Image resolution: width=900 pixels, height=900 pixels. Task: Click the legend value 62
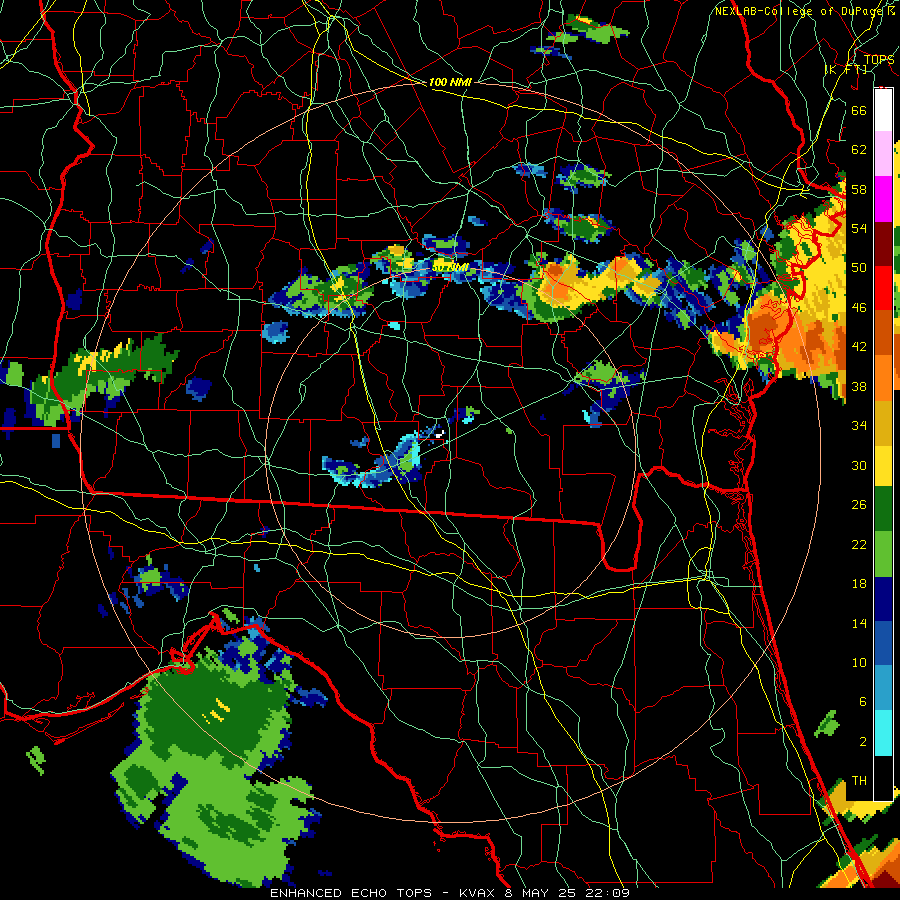(859, 150)
